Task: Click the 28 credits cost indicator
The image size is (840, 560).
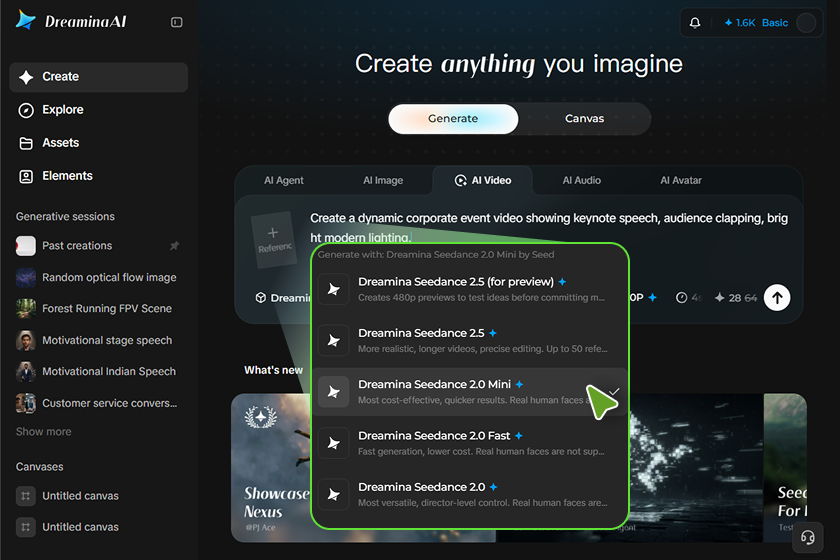Action: pyautogui.click(x=736, y=298)
